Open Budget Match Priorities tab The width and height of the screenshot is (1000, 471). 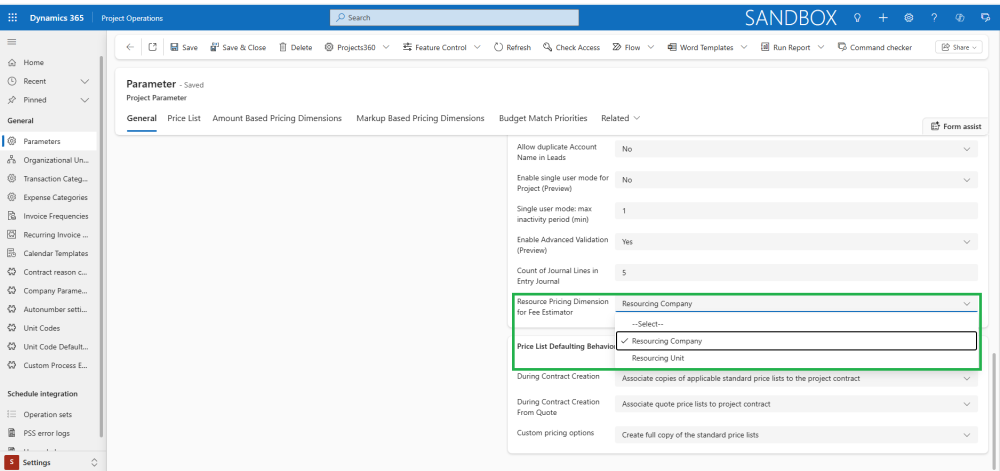[x=543, y=118]
